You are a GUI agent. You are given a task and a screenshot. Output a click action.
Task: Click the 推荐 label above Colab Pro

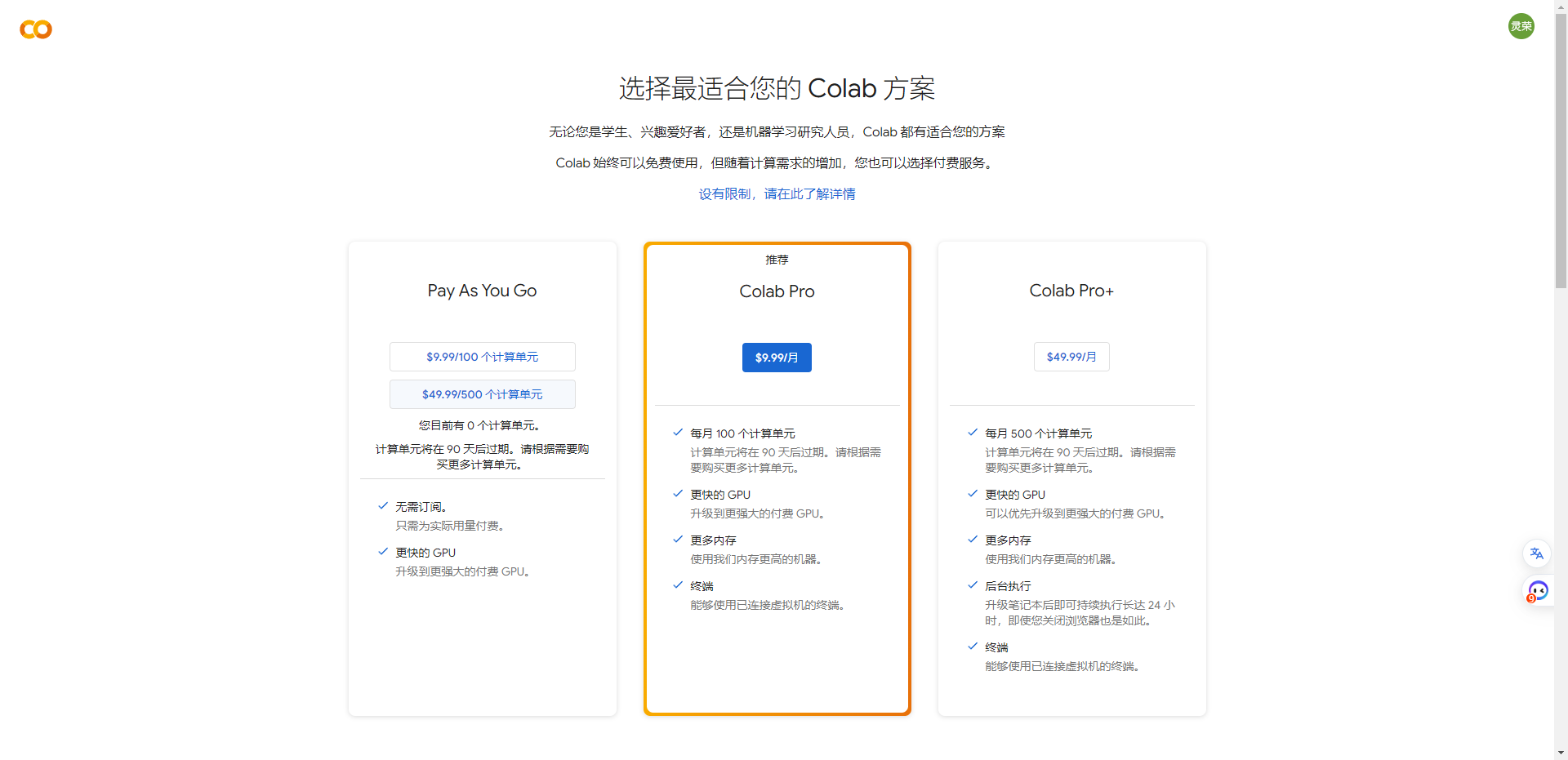coord(777,260)
